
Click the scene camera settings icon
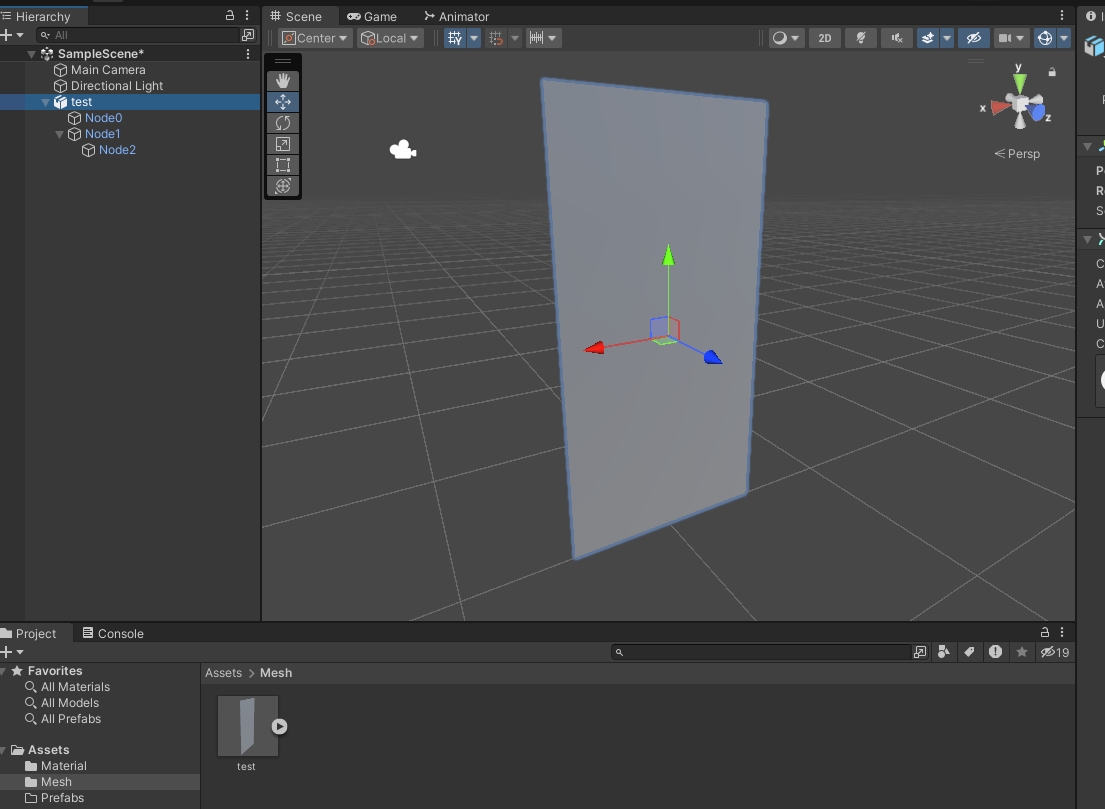click(x=1005, y=38)
